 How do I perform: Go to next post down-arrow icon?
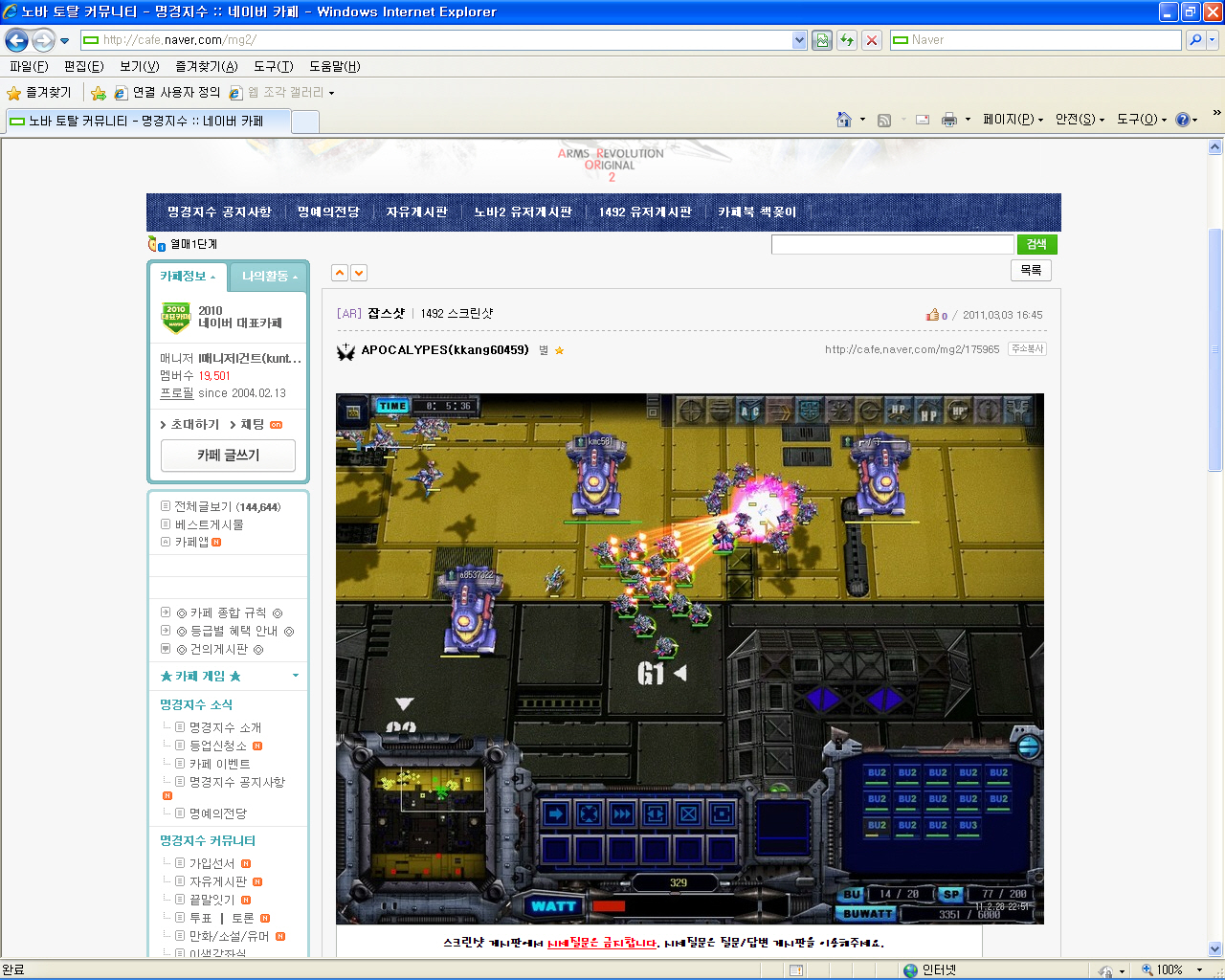coord(359,273)
